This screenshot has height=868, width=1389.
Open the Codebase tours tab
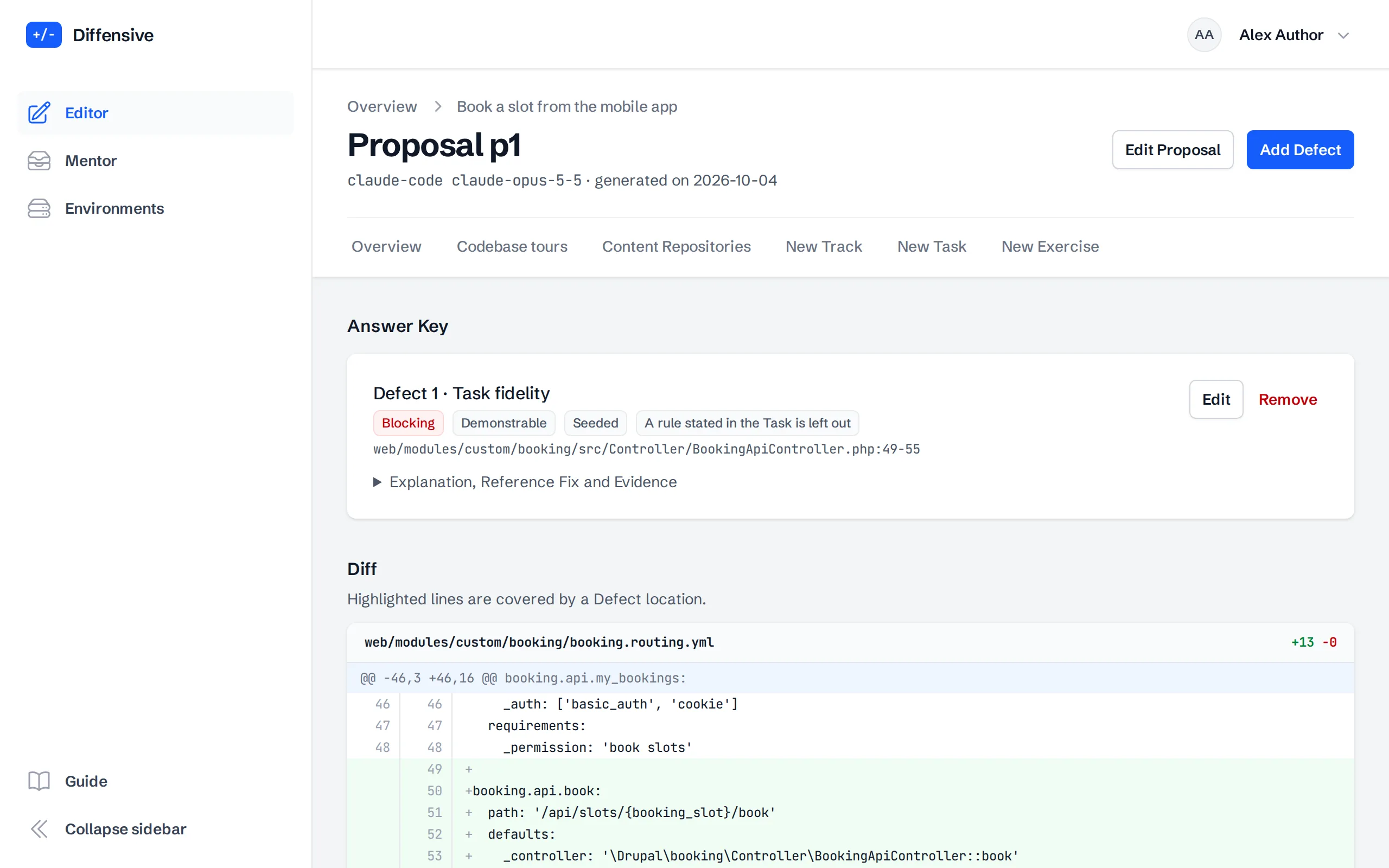coord(512,247)
